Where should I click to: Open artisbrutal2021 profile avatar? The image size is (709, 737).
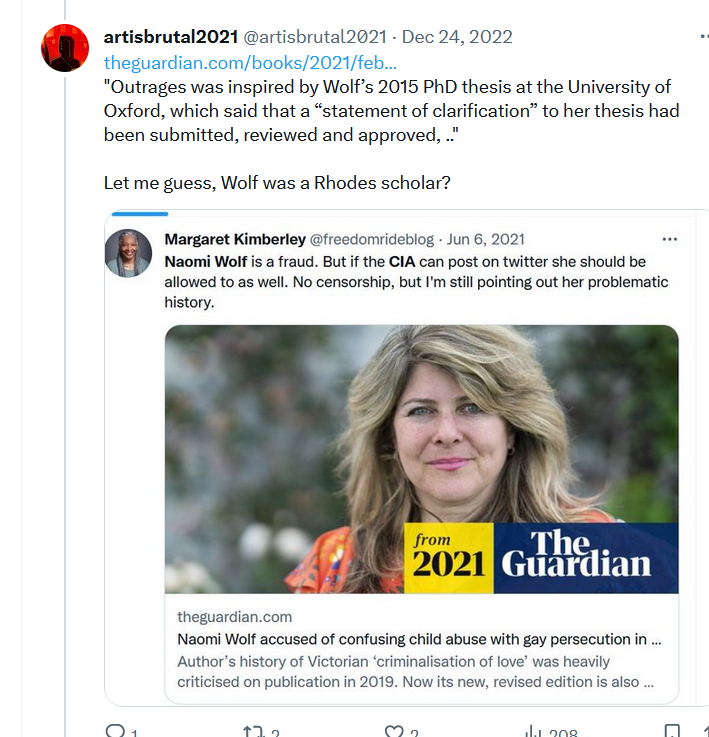pyautogui.click(x=65, y=48)
